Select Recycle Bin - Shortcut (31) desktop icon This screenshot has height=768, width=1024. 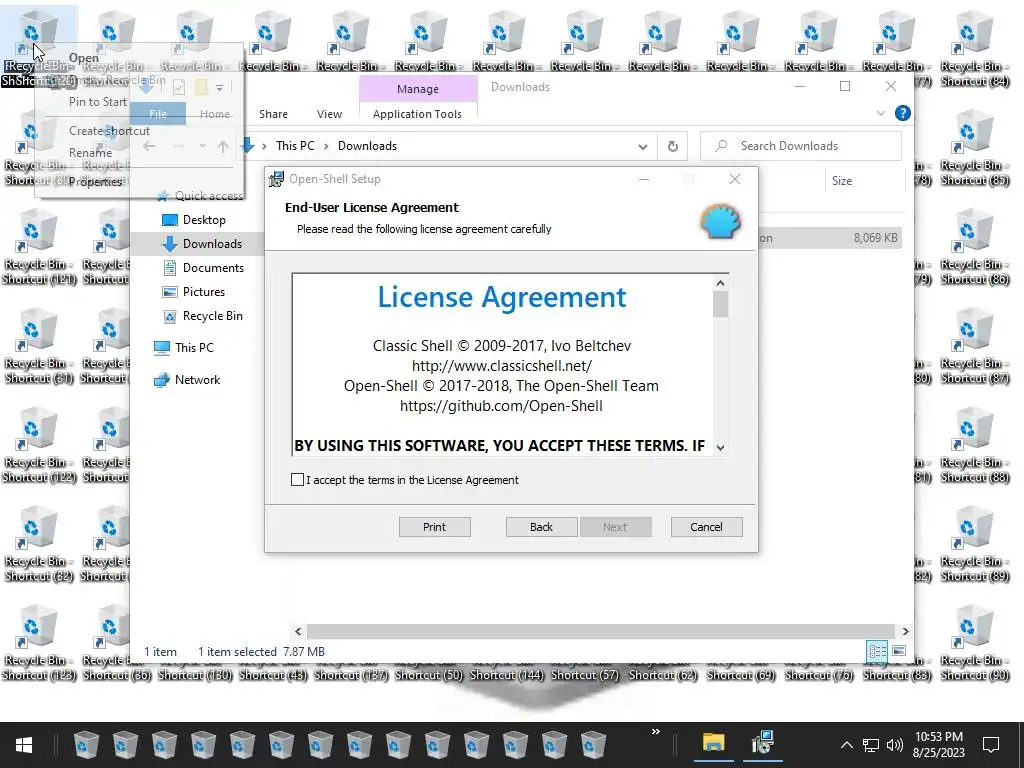[x=39, y=347]
